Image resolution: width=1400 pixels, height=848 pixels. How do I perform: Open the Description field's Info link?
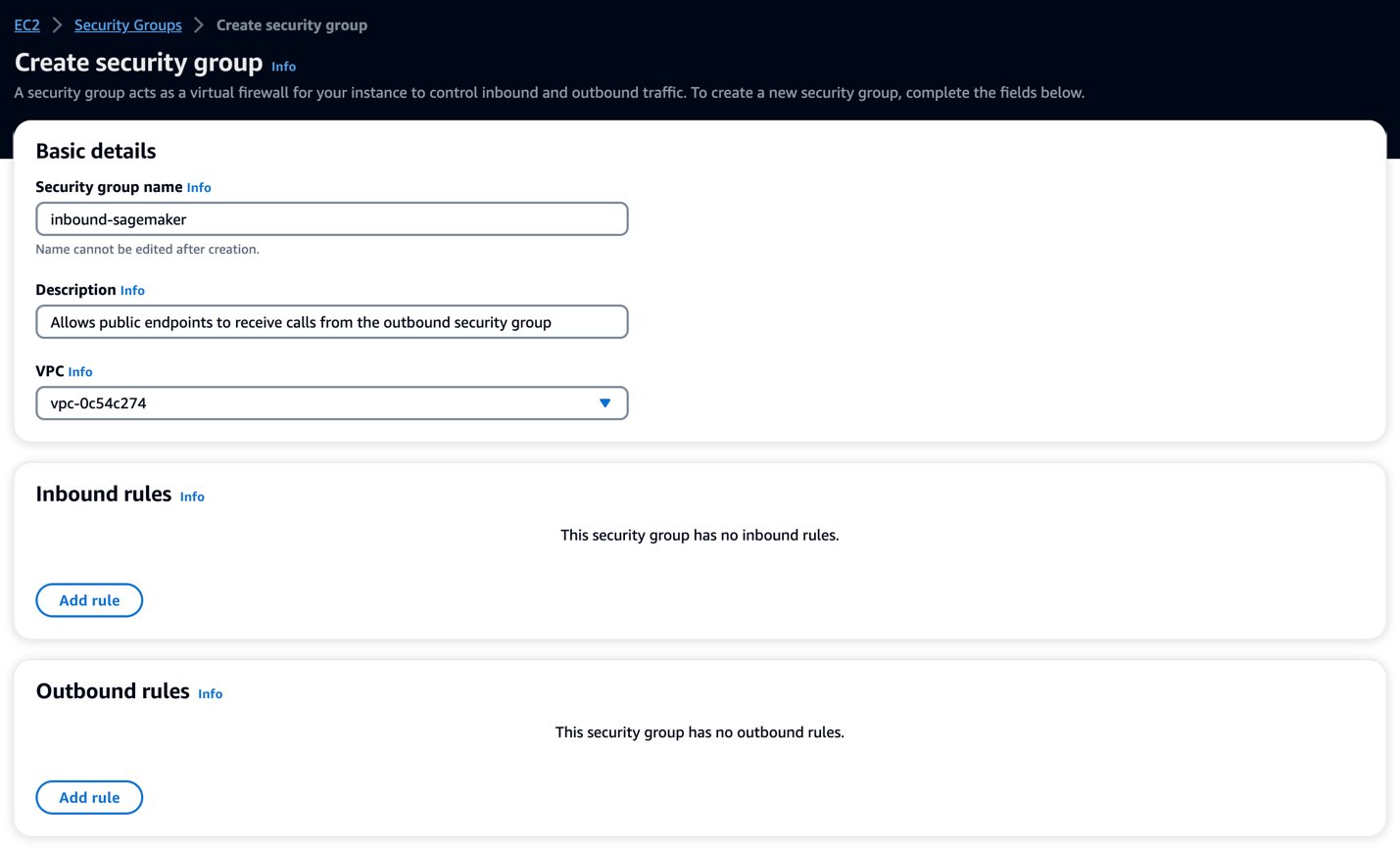[132, 290]
